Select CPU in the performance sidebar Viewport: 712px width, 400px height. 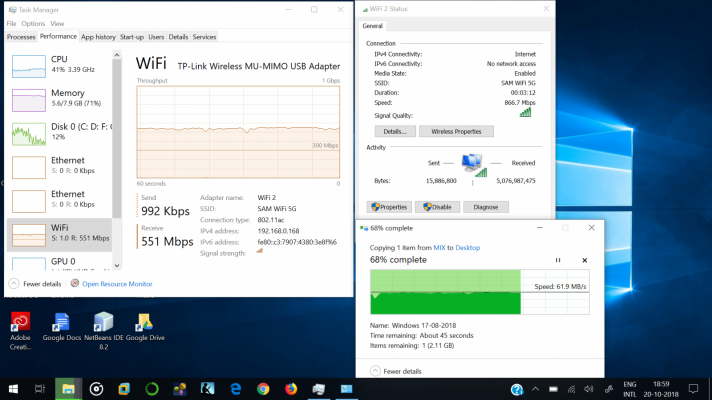point(59,66)
